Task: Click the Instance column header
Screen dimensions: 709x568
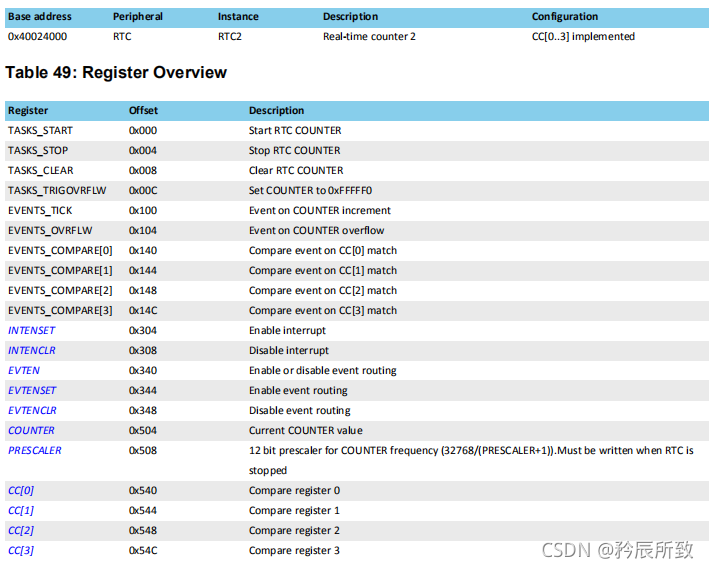Action: click(238, 17)
